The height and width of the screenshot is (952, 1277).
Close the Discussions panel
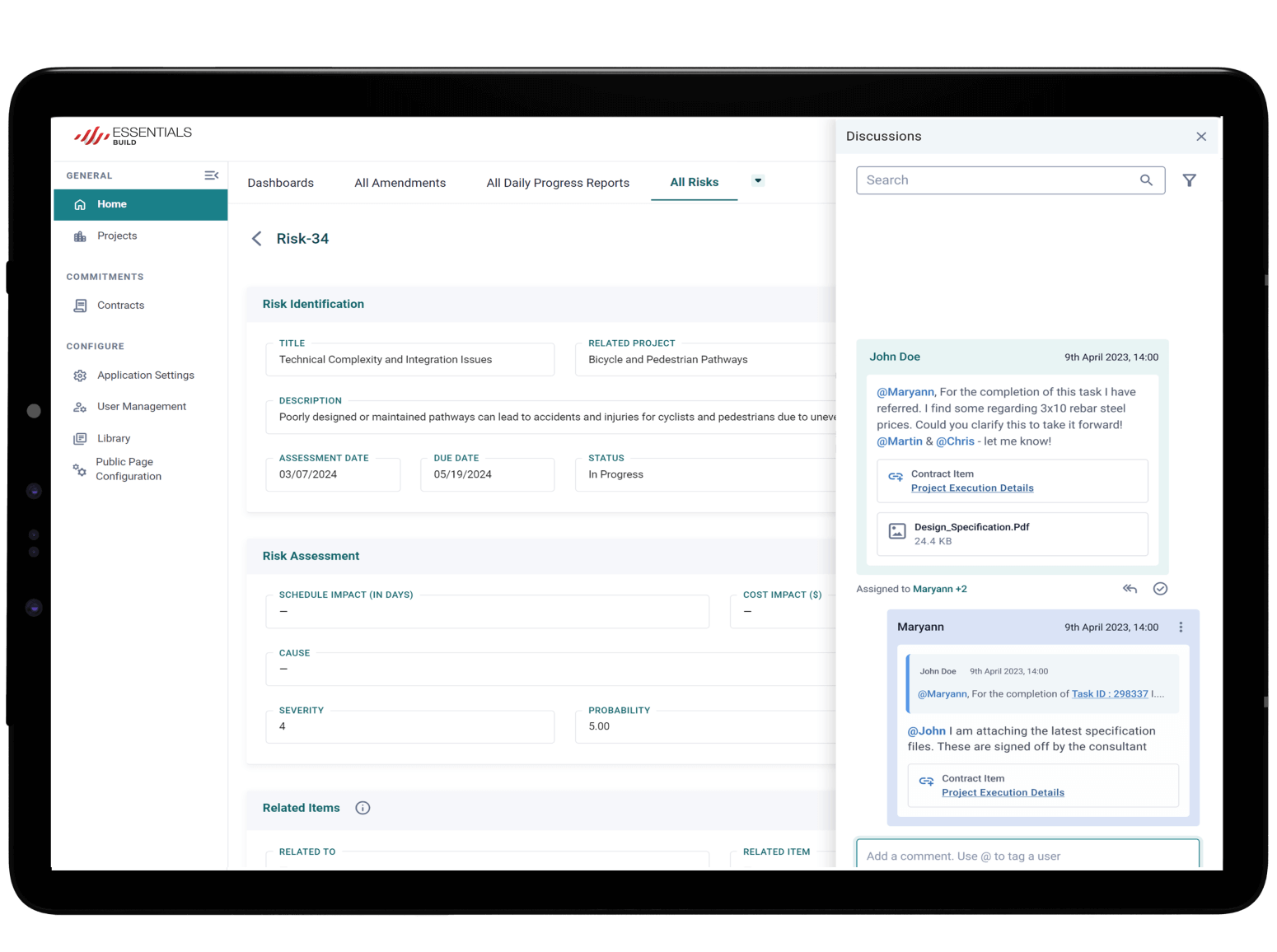(1200, 137)
